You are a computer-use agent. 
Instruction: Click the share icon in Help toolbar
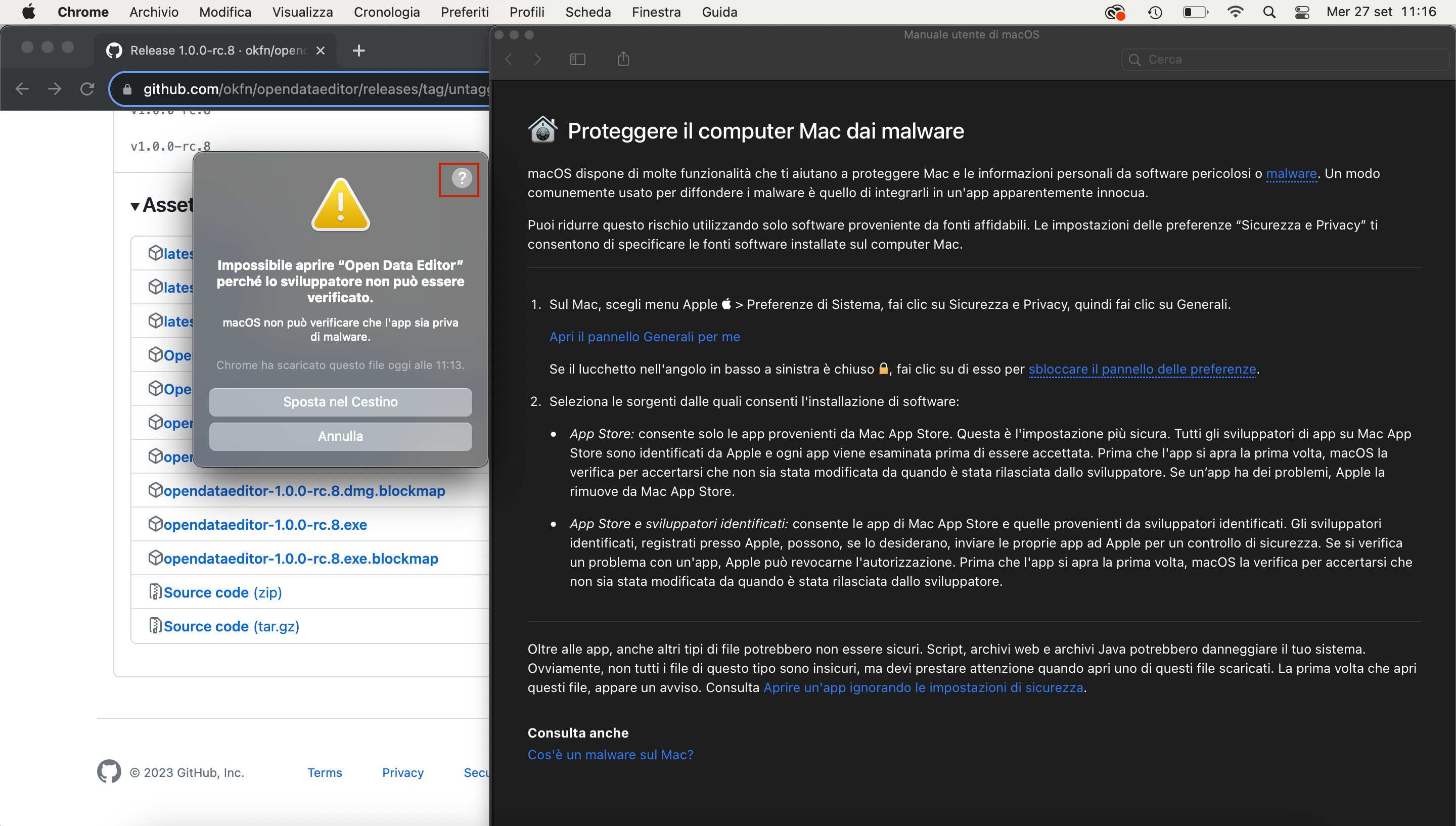tap(623, 59)
